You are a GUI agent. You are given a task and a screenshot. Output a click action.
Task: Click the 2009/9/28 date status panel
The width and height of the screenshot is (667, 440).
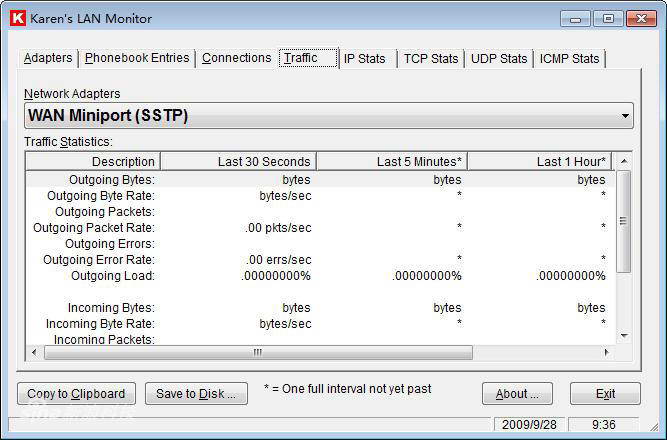coord(529,424)
